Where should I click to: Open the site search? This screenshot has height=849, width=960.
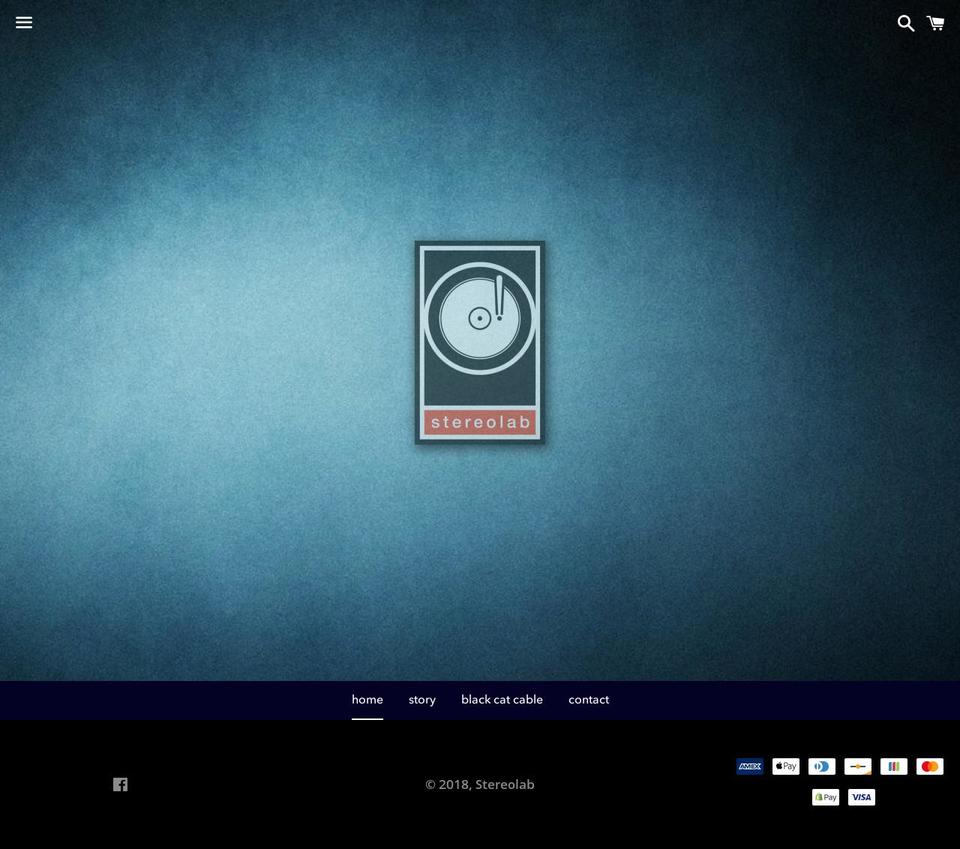[906, 23]
